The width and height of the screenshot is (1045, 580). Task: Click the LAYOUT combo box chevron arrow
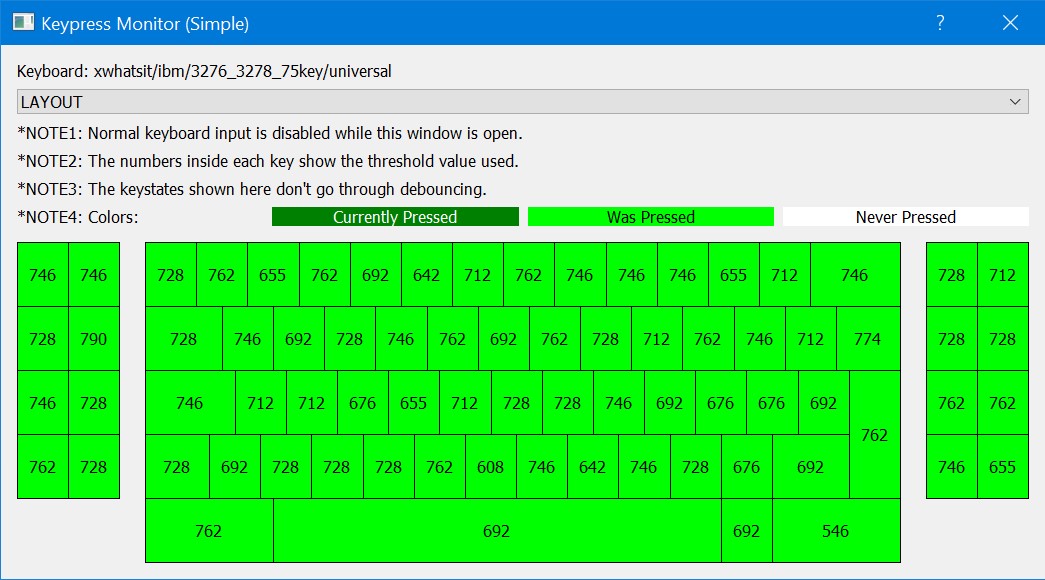(x=1015, y=102)
